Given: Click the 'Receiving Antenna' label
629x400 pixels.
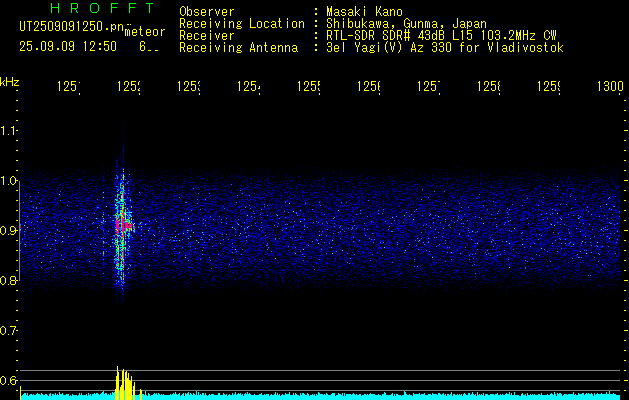Looking at the screenshot, I should point(239,48).
